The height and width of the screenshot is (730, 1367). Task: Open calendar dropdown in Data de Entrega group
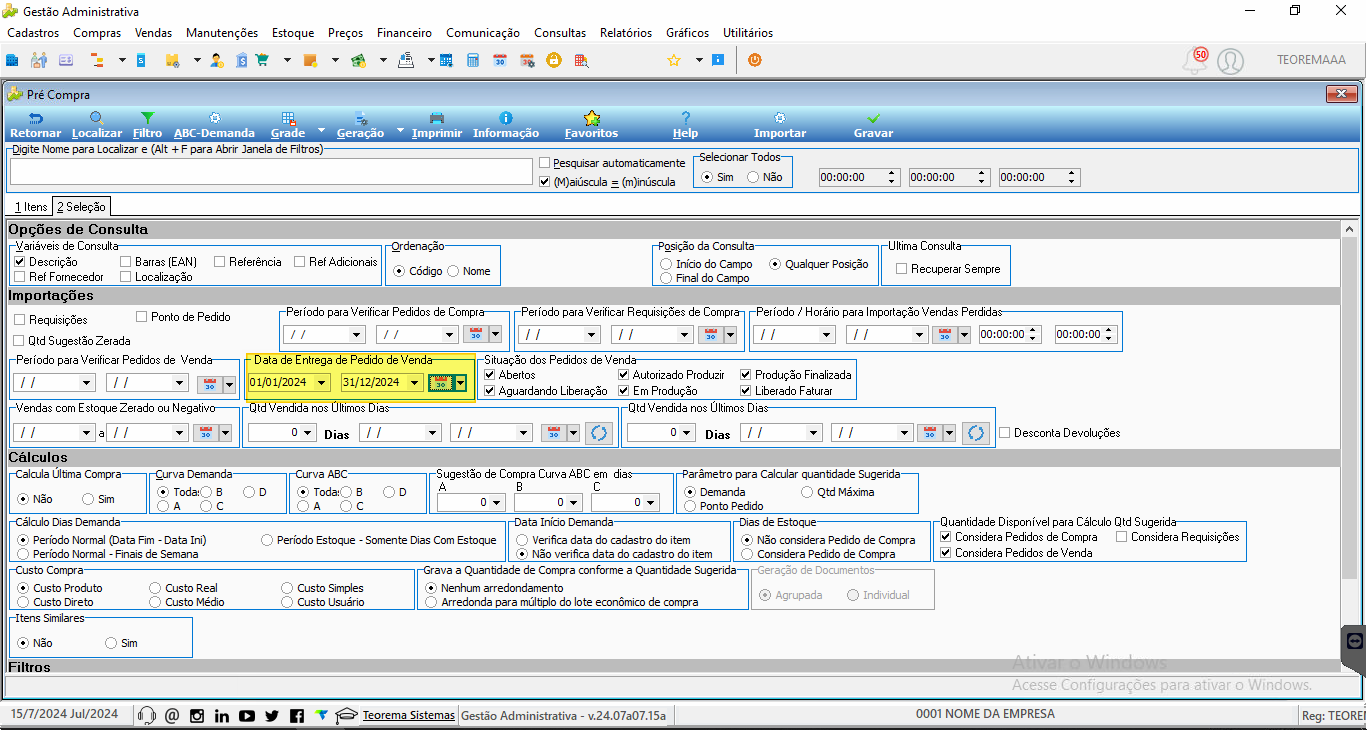pyautogui.click(x=460, y=383)
